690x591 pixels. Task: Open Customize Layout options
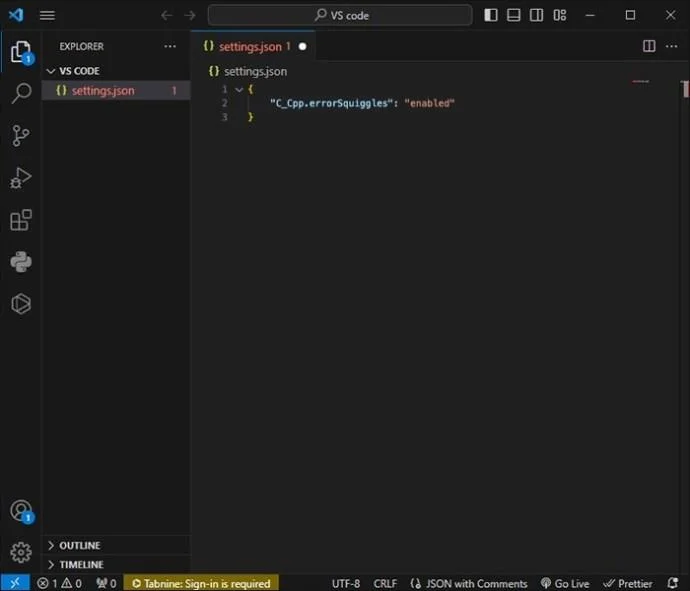tap(560, 15)
